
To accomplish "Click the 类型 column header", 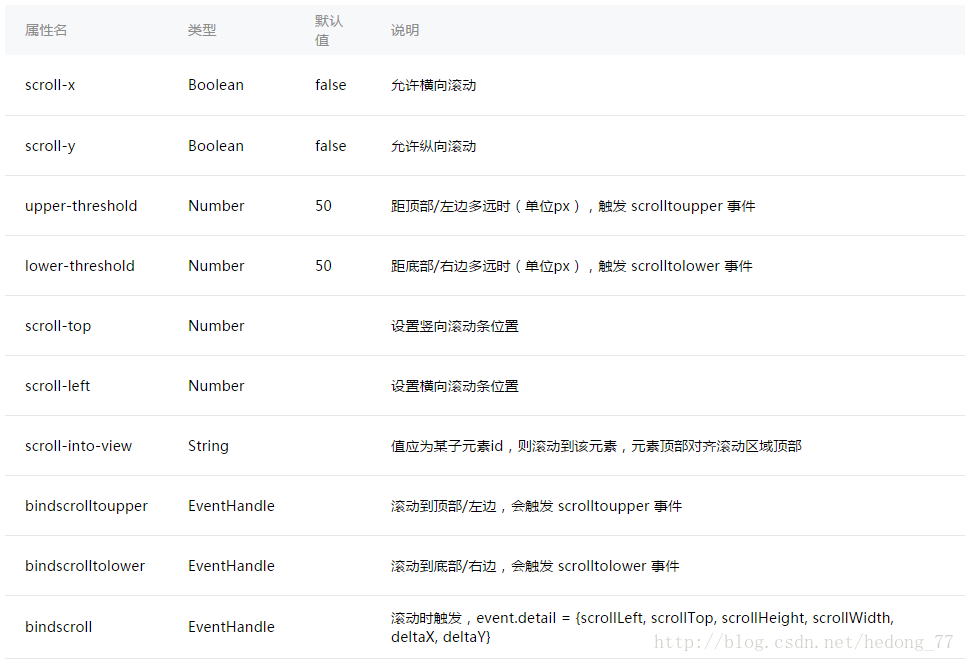I will click(x=202, y=31).
